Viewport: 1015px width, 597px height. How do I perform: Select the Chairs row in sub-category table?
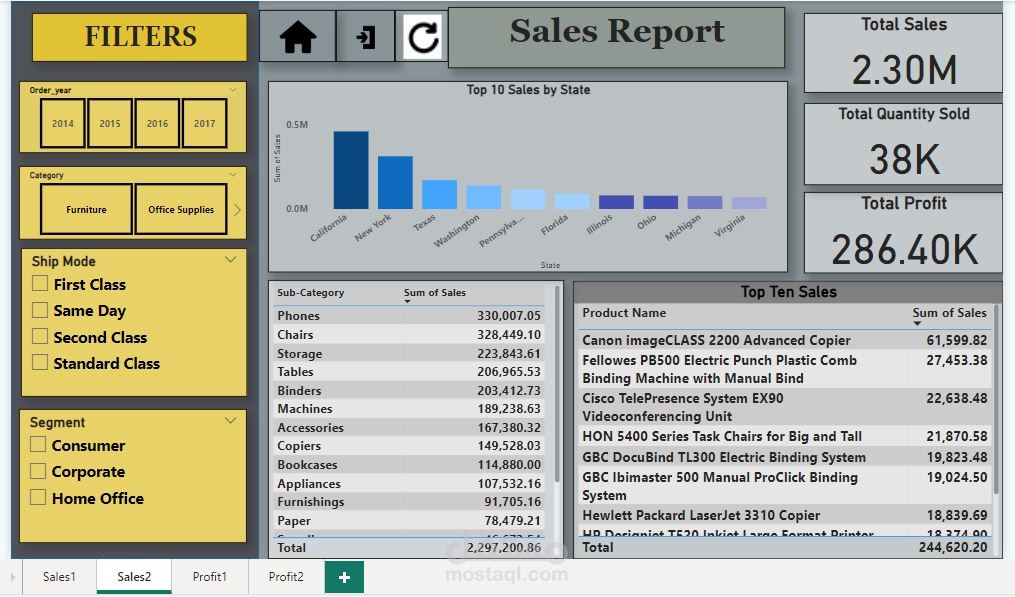point(409,334)
